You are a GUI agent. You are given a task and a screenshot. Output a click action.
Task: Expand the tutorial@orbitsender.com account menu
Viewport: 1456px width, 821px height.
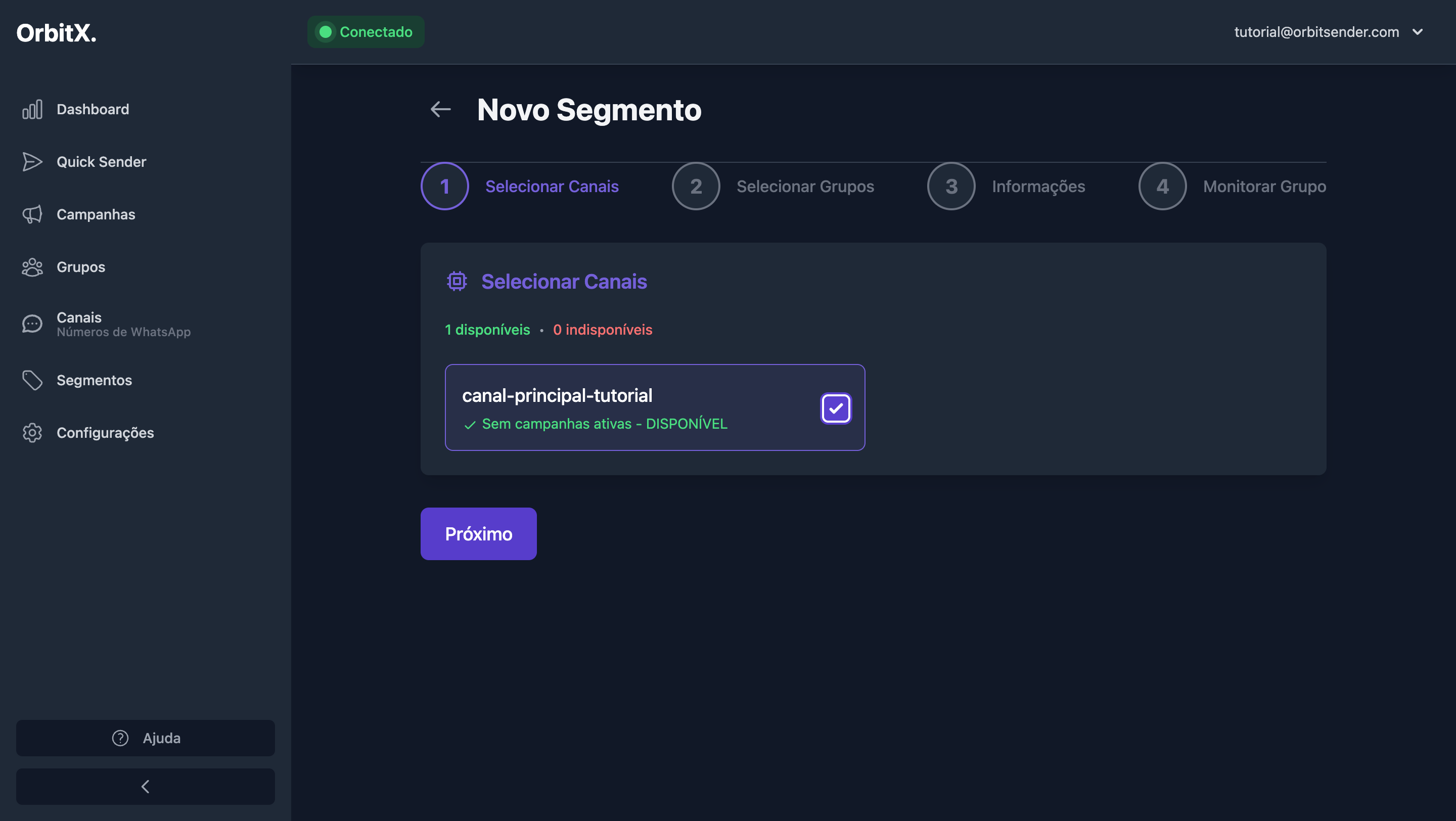click(1417, 32)
